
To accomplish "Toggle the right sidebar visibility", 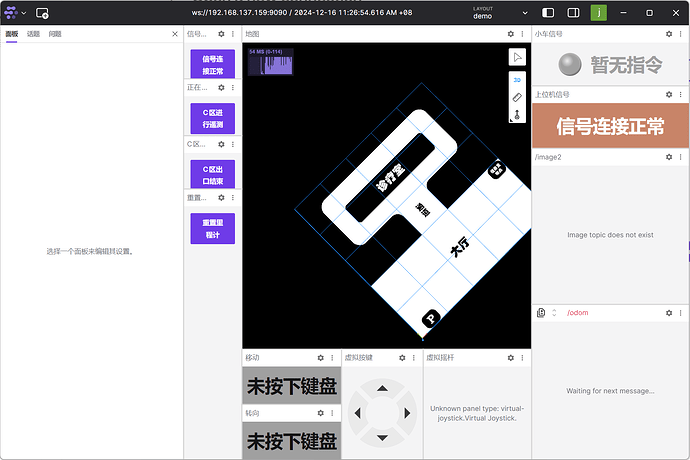I will tap(574, 13).
